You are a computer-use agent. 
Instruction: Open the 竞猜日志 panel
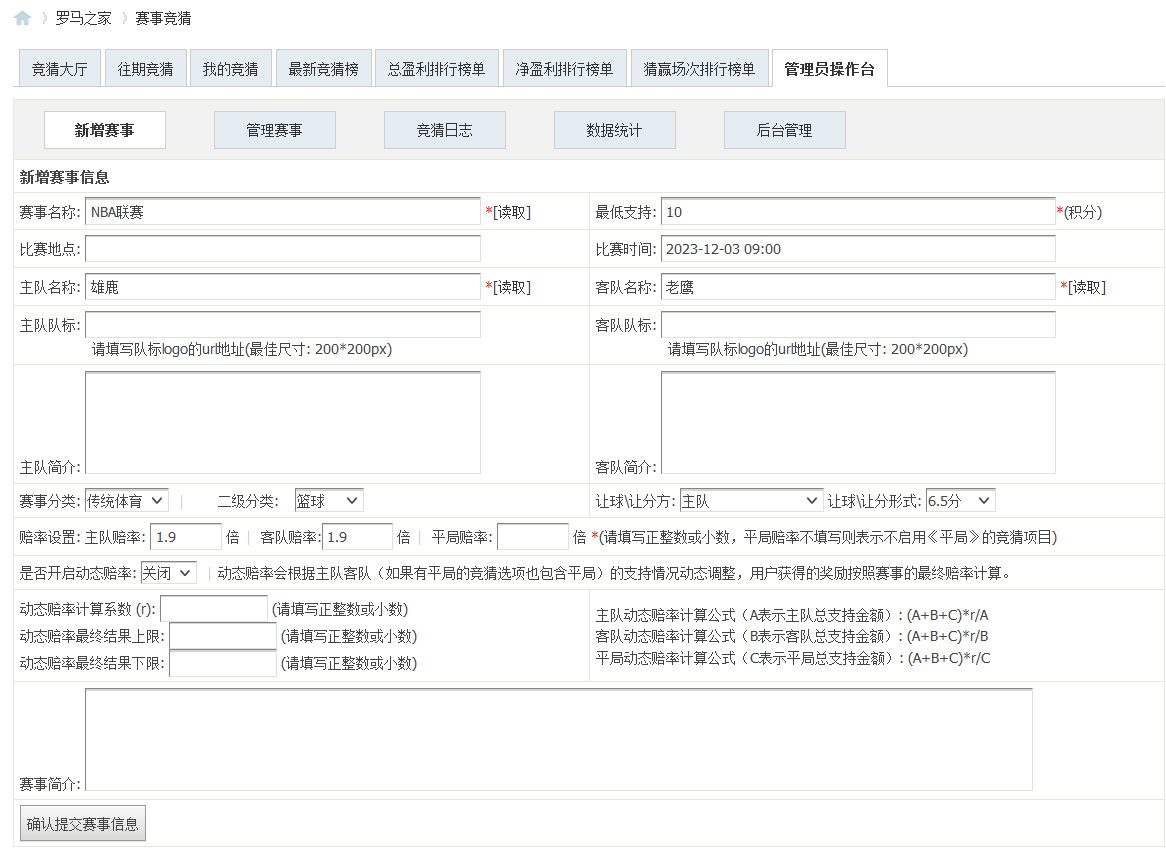[x=444, y=129]
